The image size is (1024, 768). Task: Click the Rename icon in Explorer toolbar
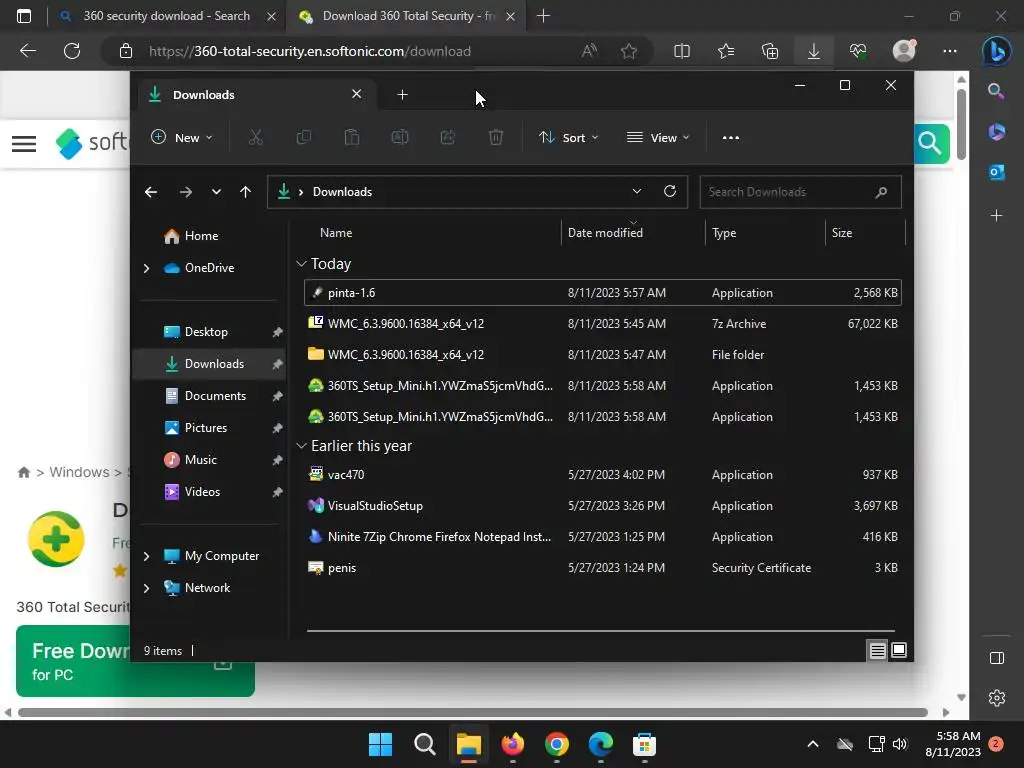click(400, 138)
